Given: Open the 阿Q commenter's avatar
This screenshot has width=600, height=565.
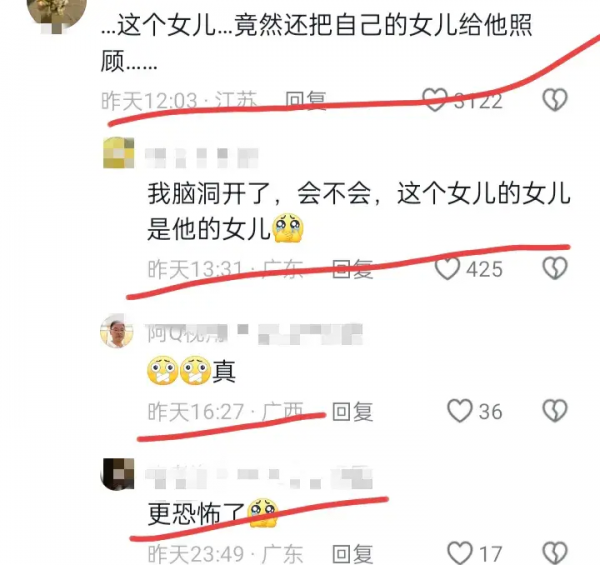Looking at the screenshot, I should pos(117,331).
